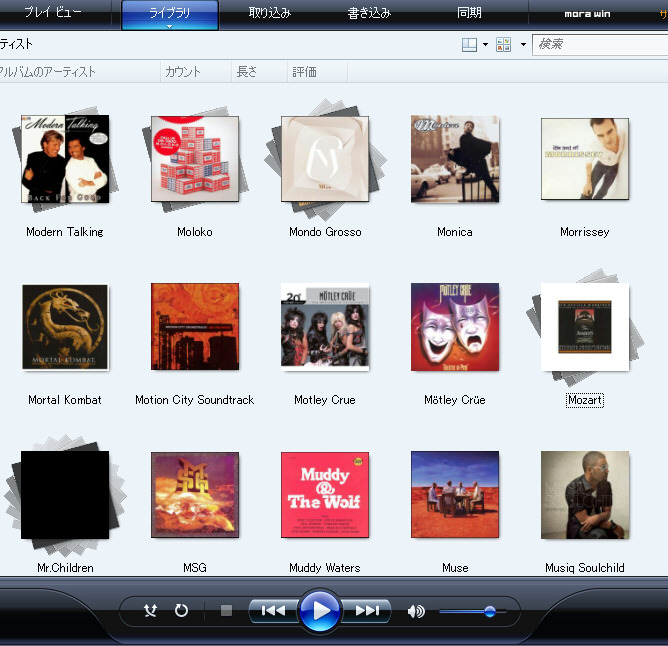Click the layout options icon
The image size is (668, 646).
point(469,44)
